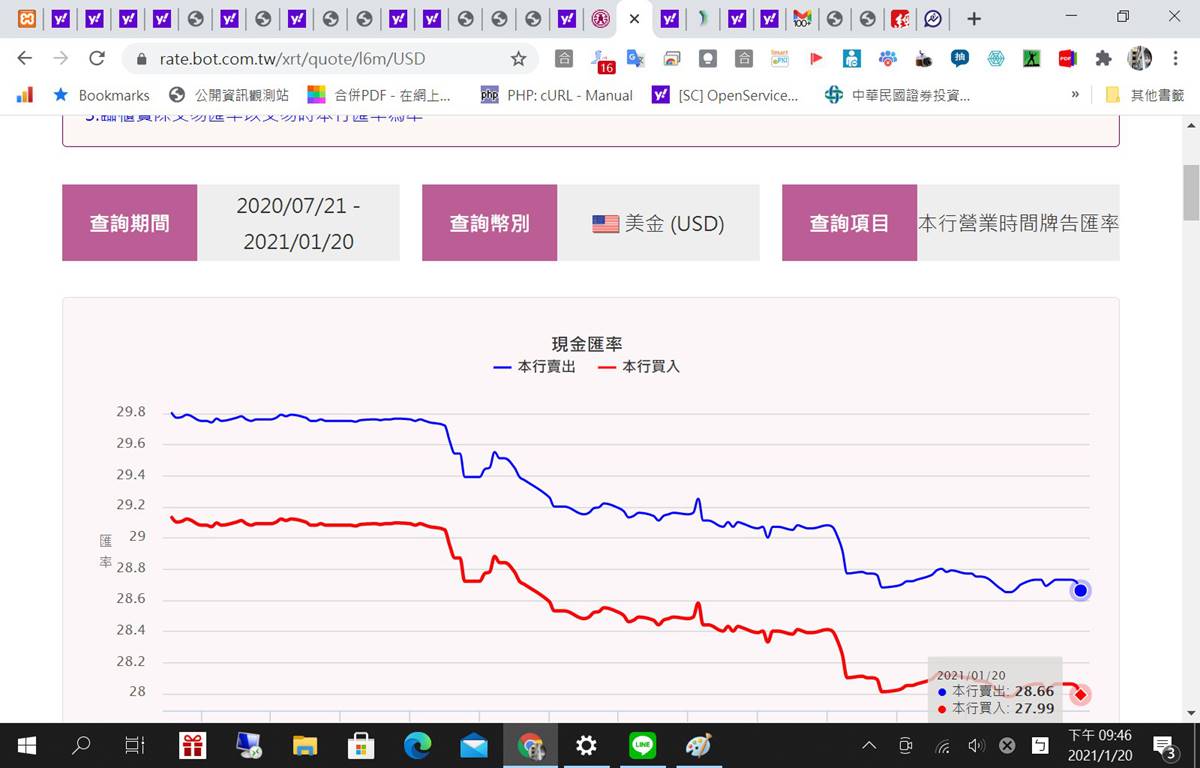Open a new browser tab
Viewport: 1200px width, 768px height.
tap(974, 18)
